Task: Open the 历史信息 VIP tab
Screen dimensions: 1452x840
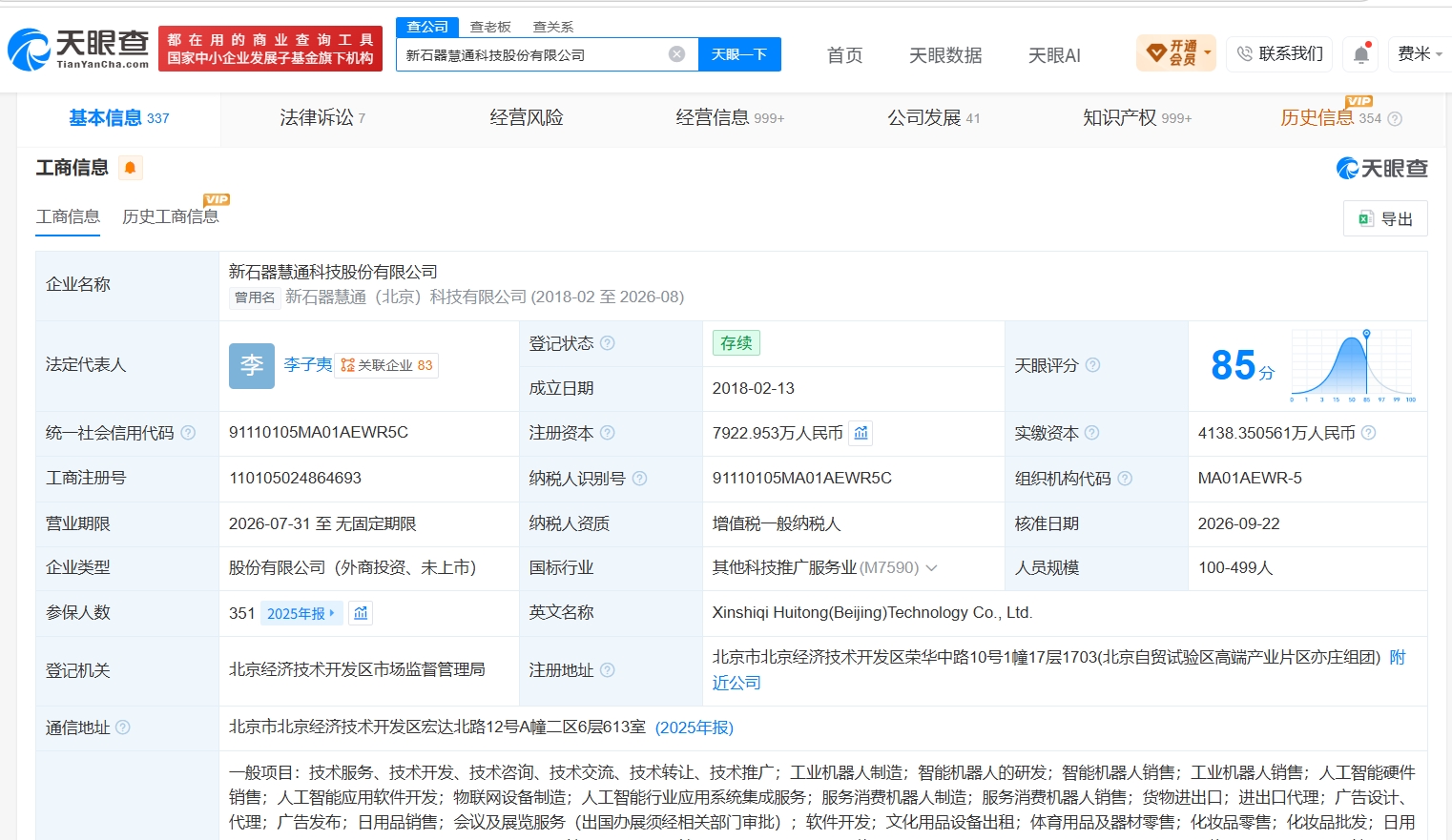Action: pyautogui.click(x=1331, y=117)
